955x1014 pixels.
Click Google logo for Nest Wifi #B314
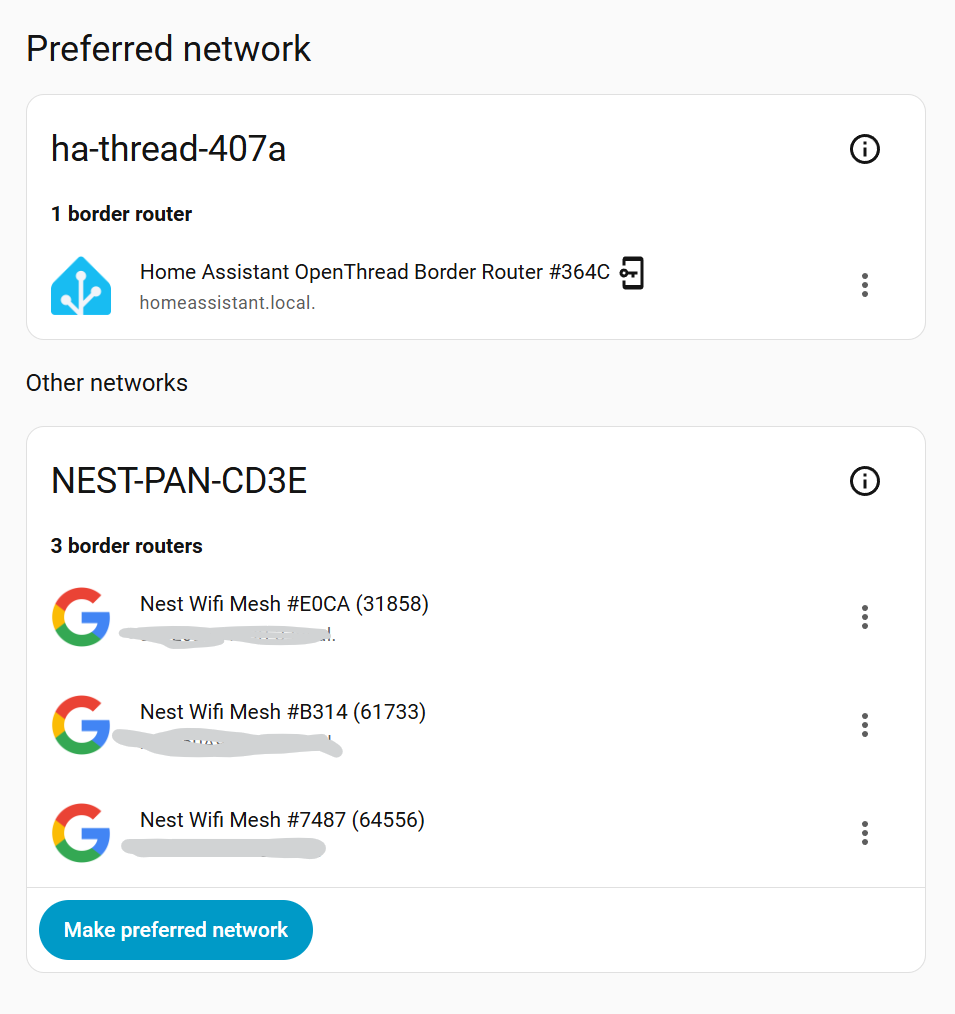[81, 725]
